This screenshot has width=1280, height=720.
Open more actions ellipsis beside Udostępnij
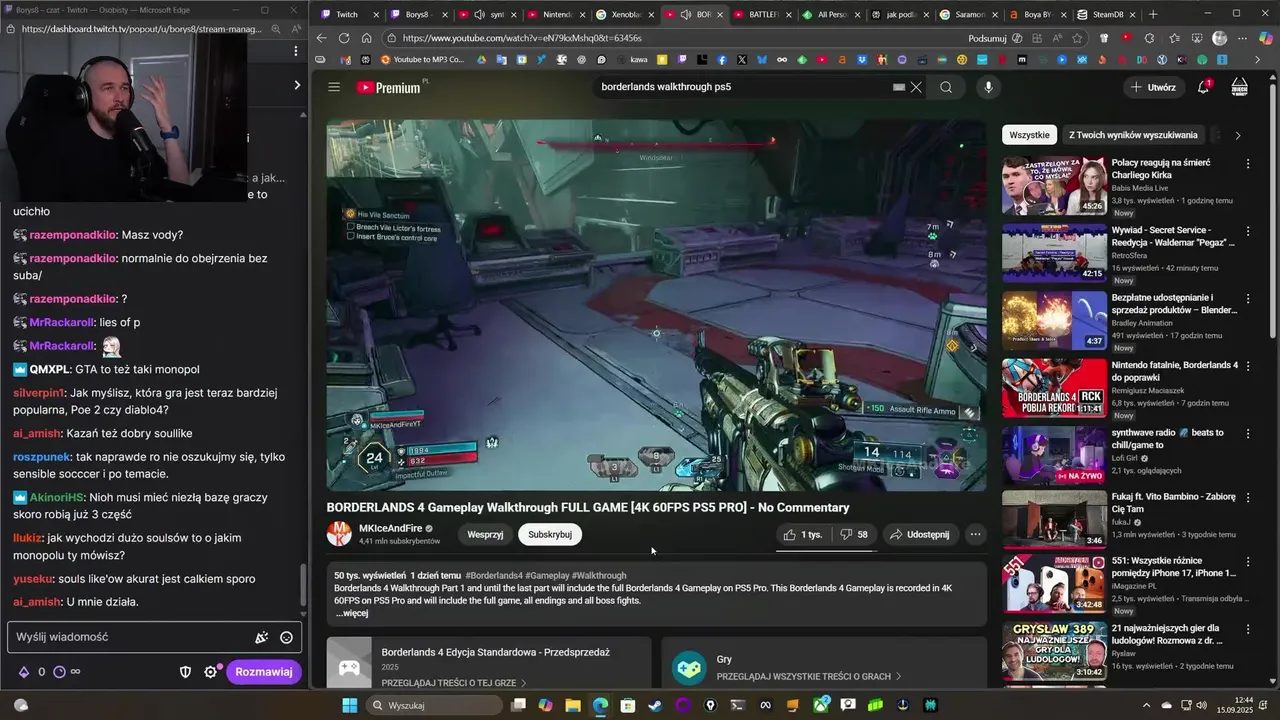pyautogui.click(x=975, y=534)
